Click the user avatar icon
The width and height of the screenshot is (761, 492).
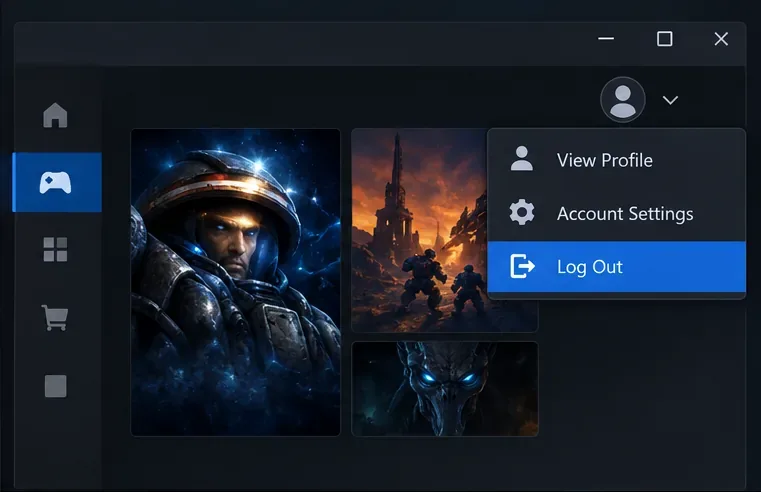click(623, 99)
